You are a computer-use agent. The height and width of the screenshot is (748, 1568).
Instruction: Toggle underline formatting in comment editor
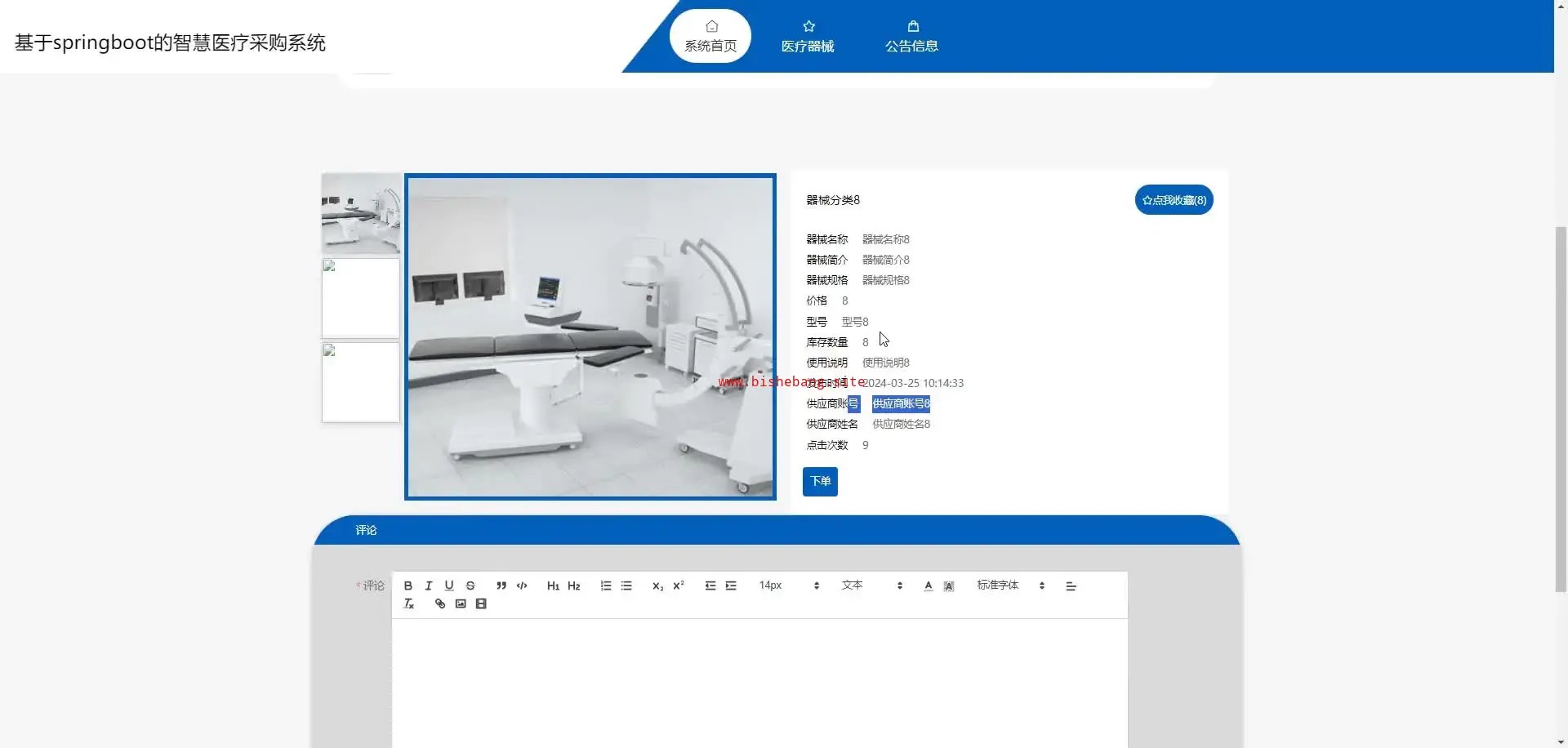[449, 585]
